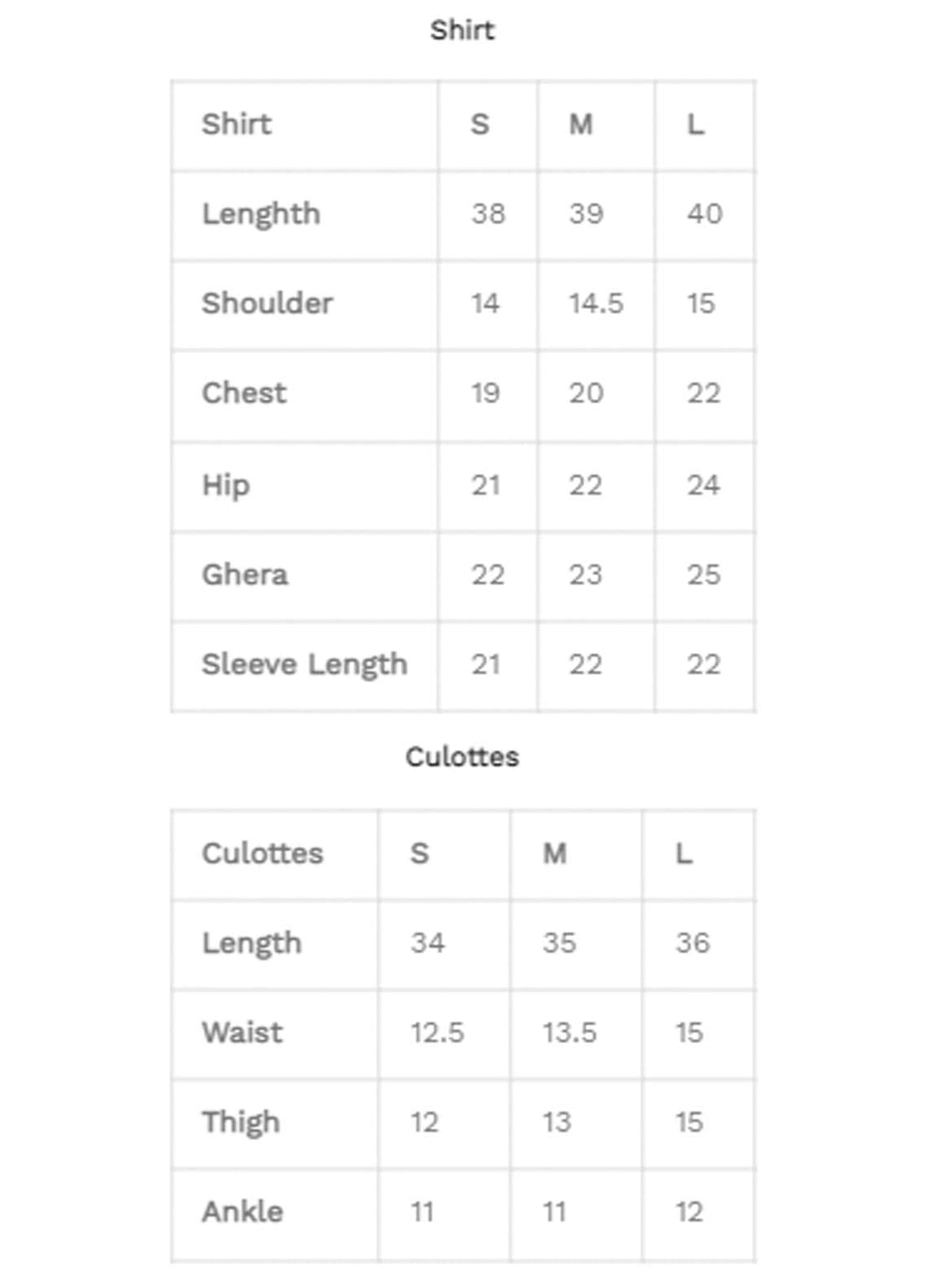Viewport: 926px width, 1288px height.
Task: Click the Shoulder row label
Action: coord(267,303)
